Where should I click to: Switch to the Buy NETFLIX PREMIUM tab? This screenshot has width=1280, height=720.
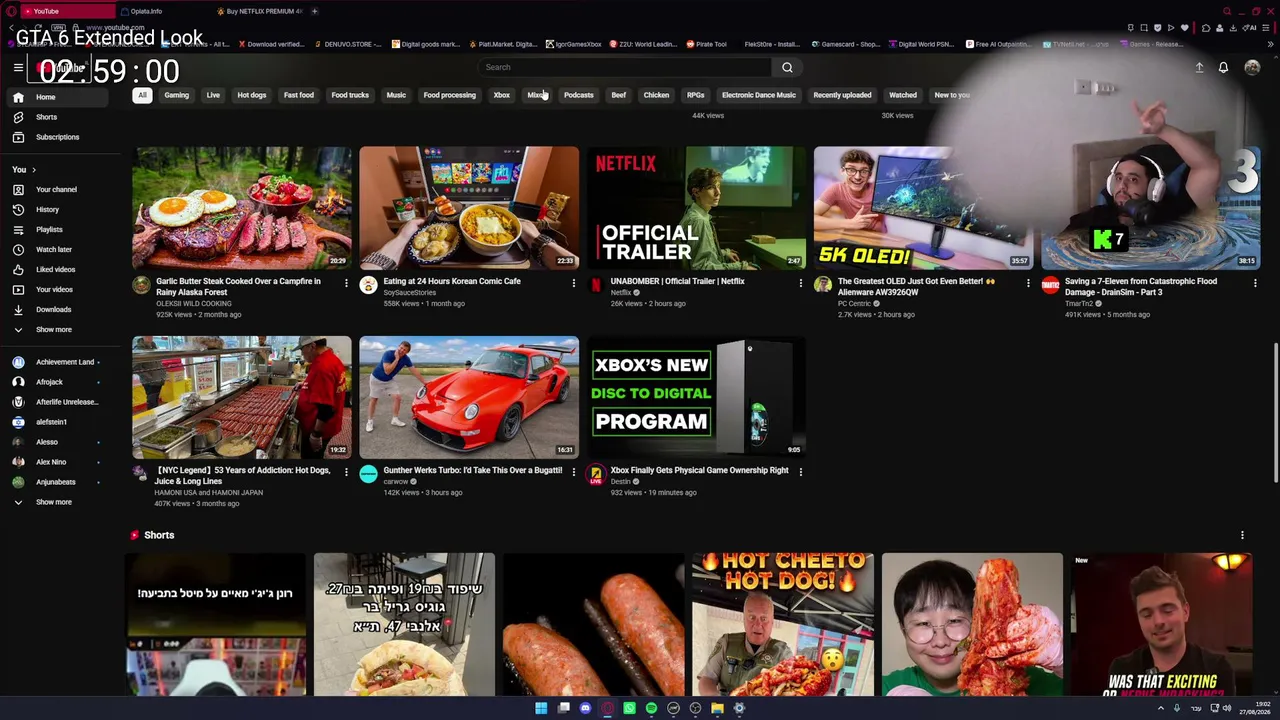click(x=263, y=11)
